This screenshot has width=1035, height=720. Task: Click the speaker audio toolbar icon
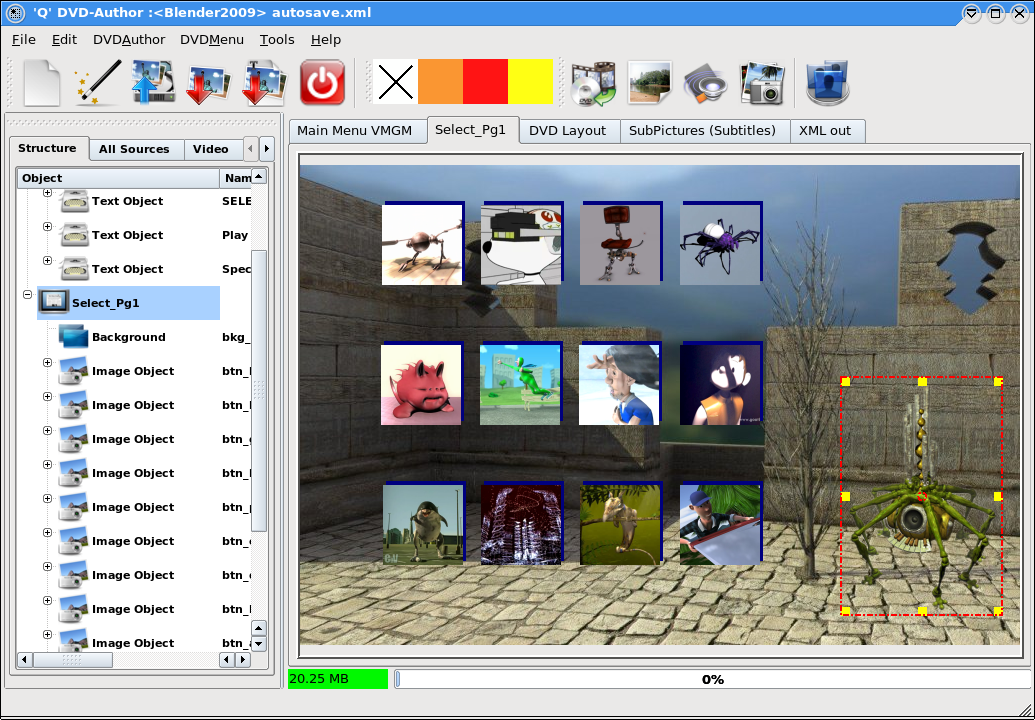tap(704, 82)
